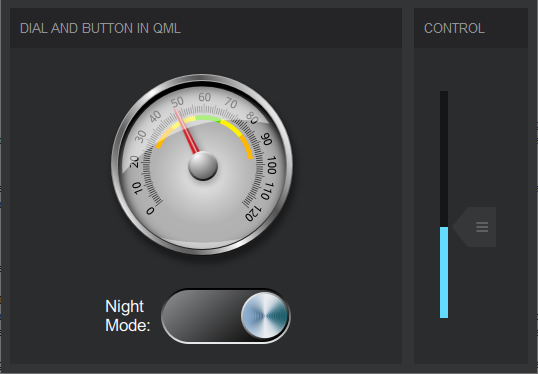Click the red needle on the dial
This screenshot has height=374, width=538.
click(x=186, y=131)
